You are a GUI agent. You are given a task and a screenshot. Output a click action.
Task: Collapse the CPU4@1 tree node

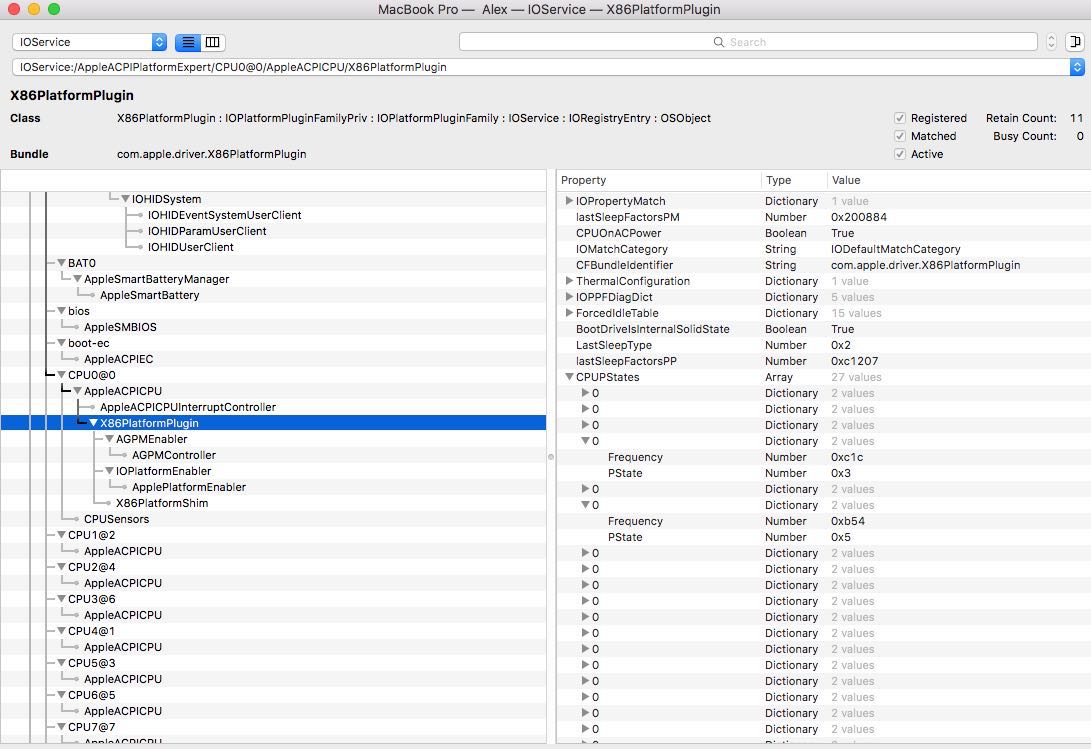click(61, 631)
